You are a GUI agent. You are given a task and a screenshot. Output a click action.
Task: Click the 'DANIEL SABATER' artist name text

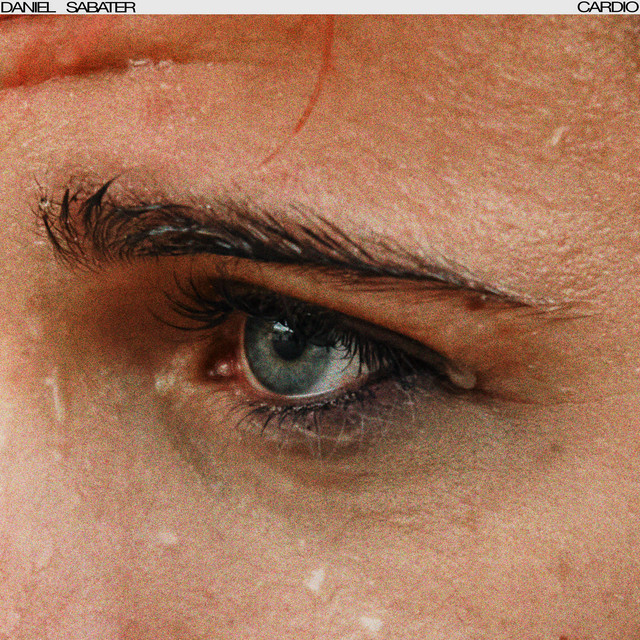tap(68, 7)
